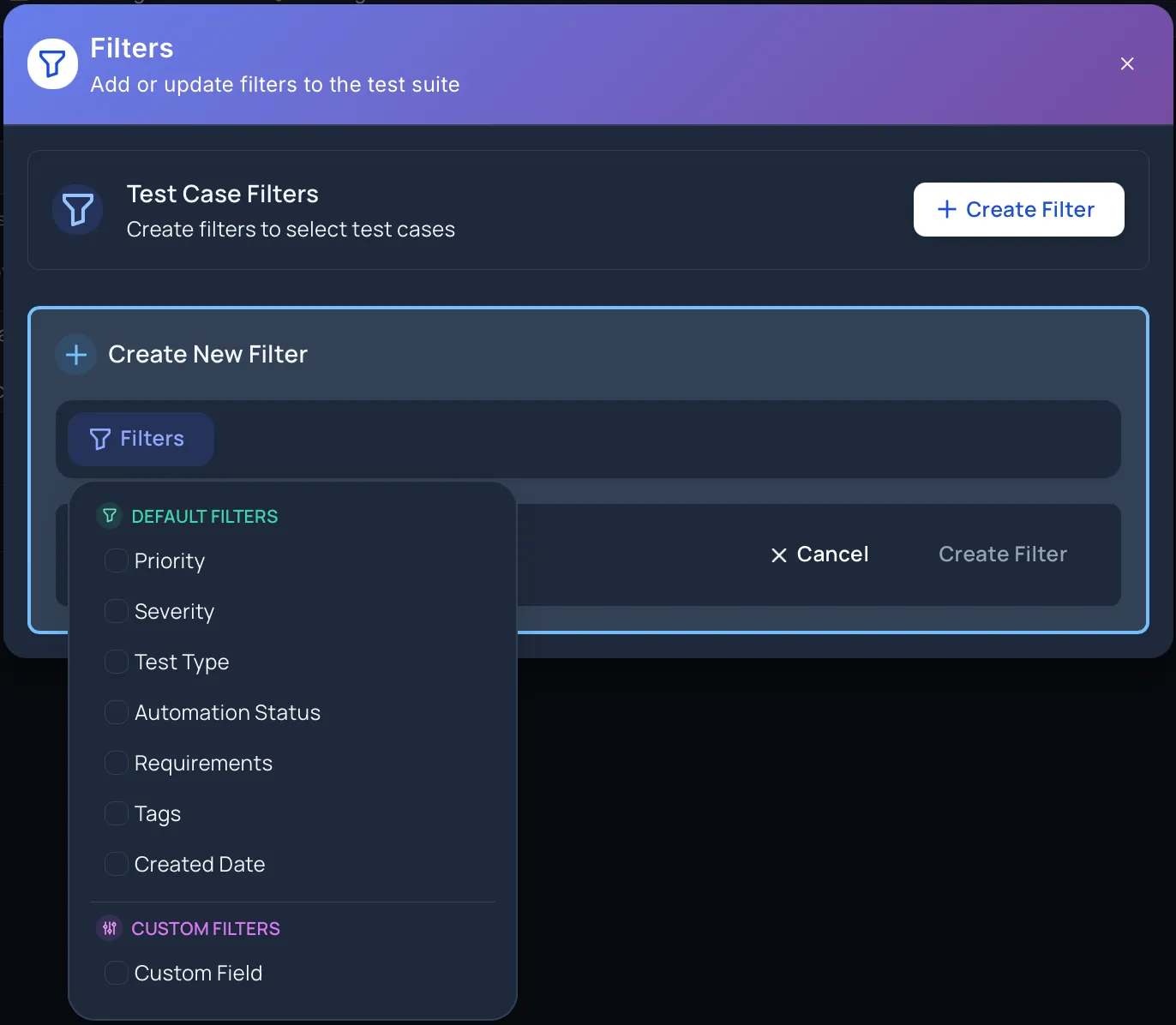
Task: Click the plus icon beside Create New Filter
Action: [76, 354]
